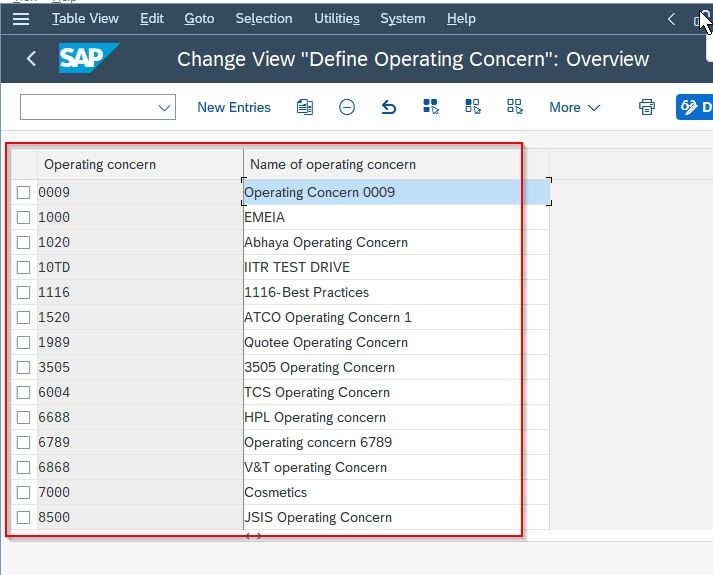The width and height of the screenshot is (713, 575).
Task: Check the row selector for 1989
Action: point(24,342)
